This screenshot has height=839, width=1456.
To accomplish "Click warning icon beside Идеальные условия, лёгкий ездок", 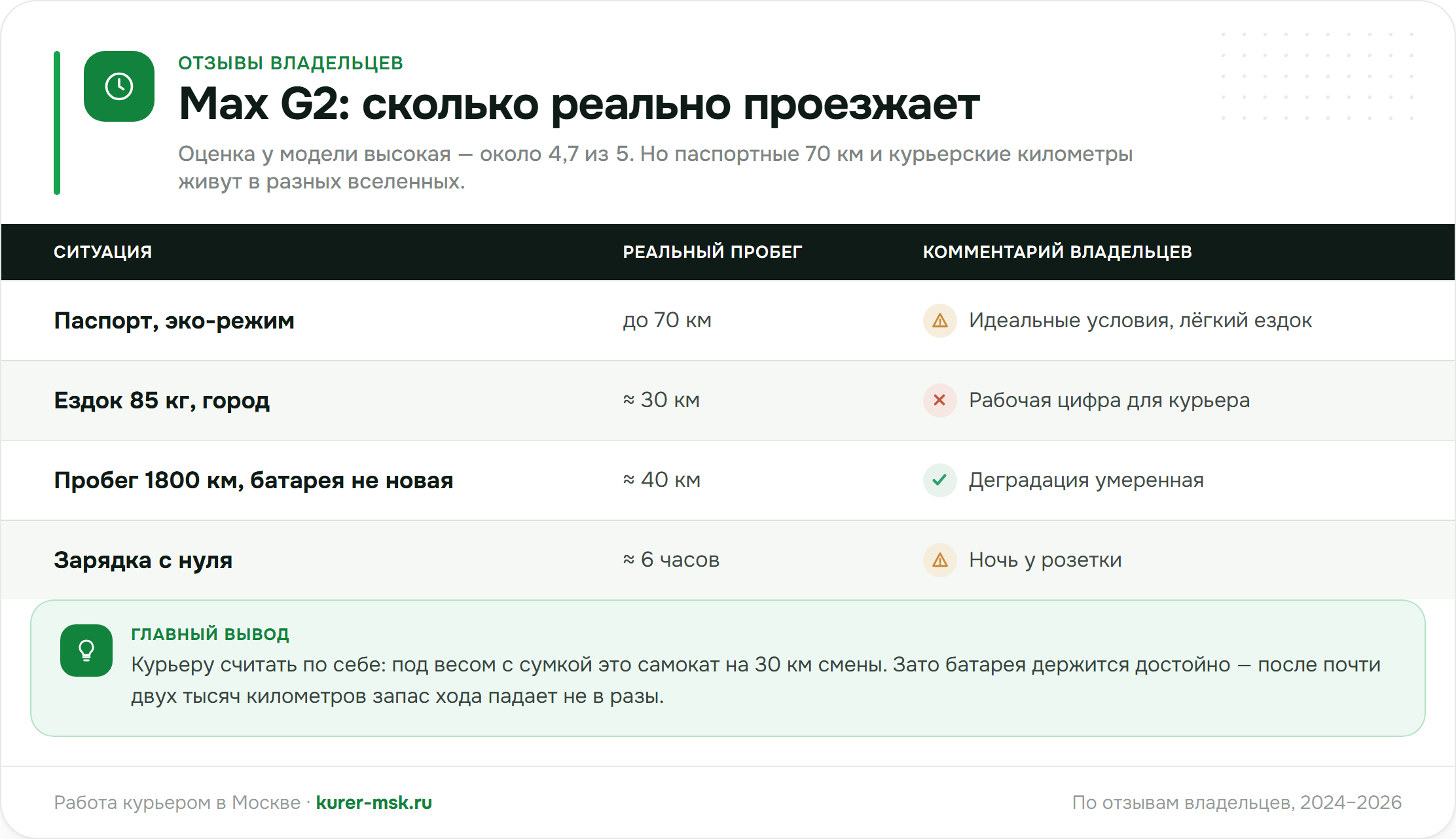I will (940, 321).
